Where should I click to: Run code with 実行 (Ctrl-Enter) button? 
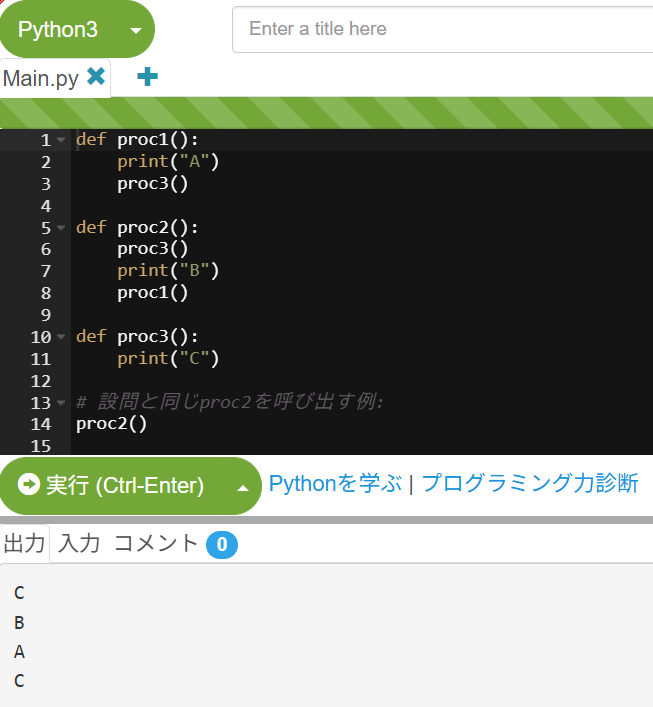click(111, 486)
